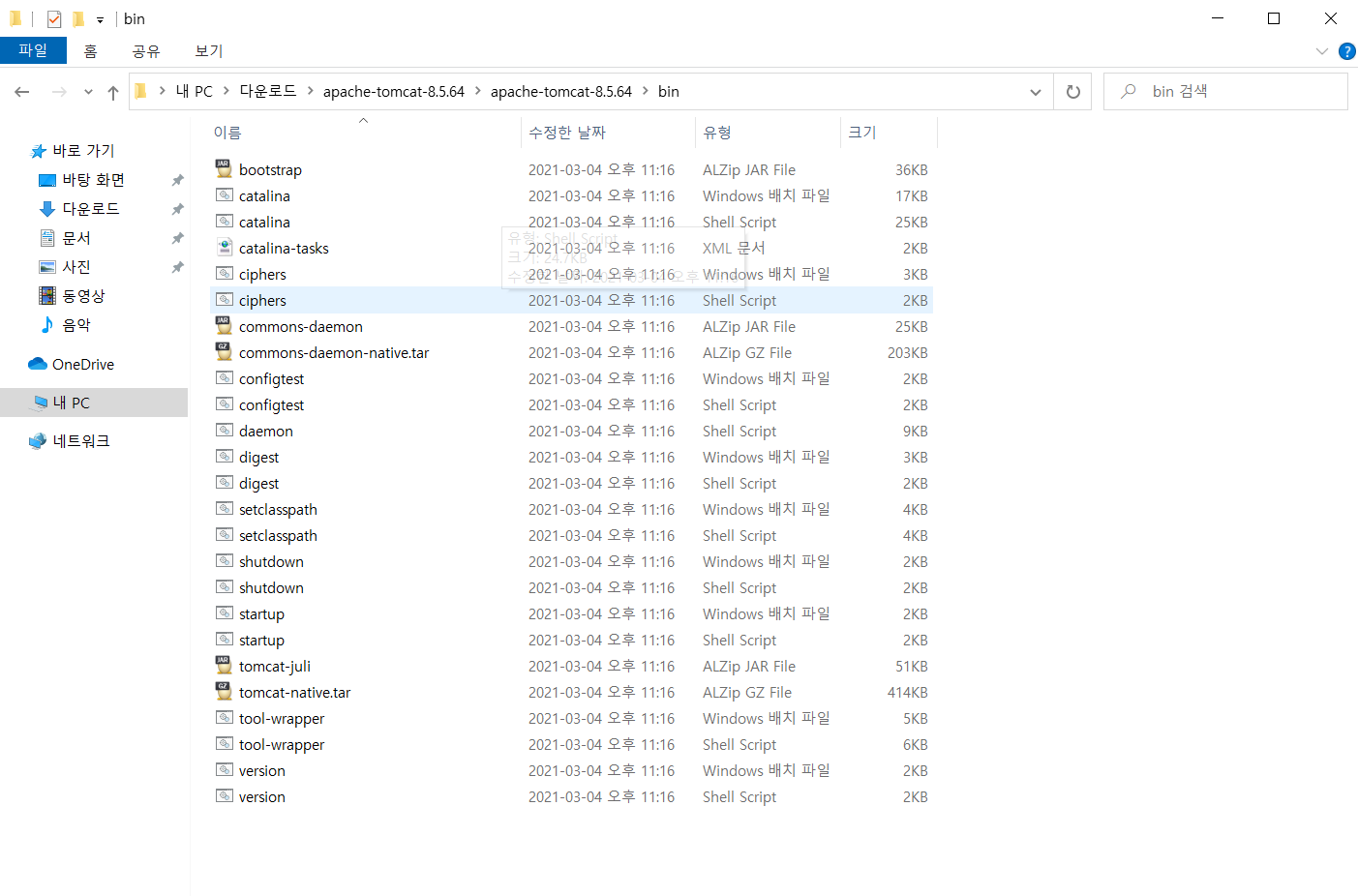1358x896 pixels.
Task: Customize quick access toolbar dropdown
Action: click(100, 19)
